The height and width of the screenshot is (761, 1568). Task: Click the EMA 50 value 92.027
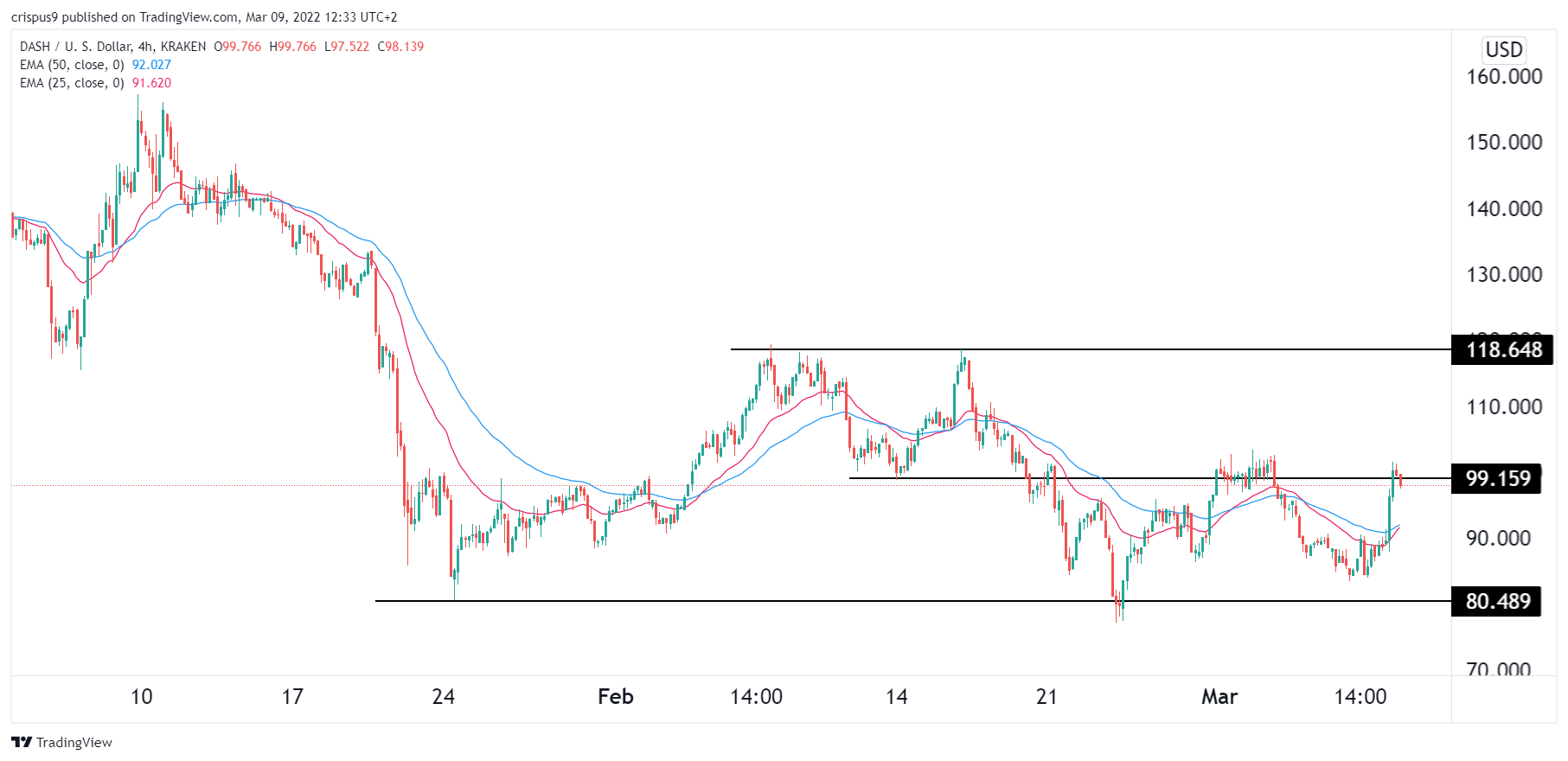tap(151, 65)
